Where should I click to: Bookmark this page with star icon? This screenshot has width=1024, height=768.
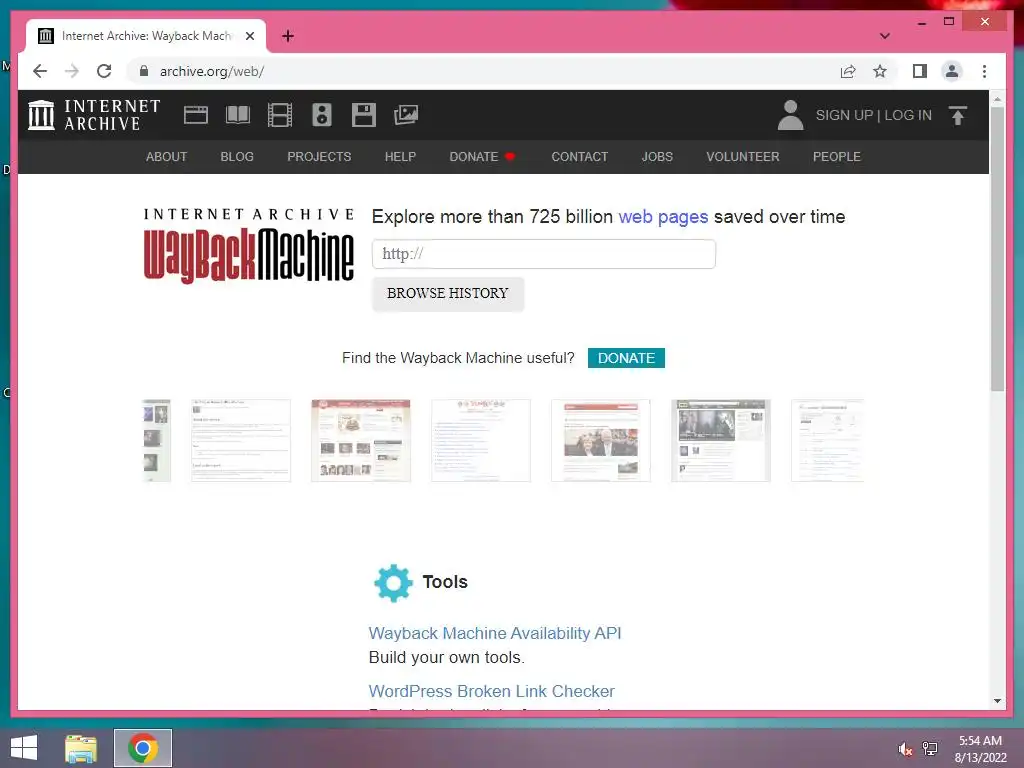click(880, 71)
